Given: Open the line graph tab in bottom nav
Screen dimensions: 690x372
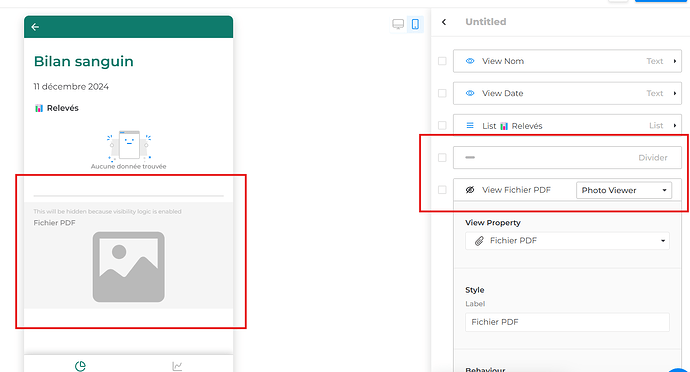Looking at the screenshot, I should click(x=177, y=366).
